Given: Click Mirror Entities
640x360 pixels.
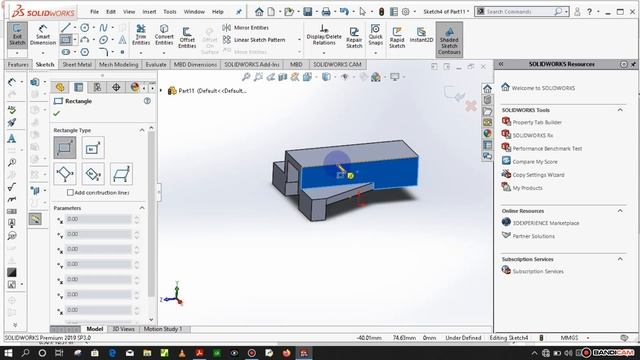Looking at the screenshot, I should pos(245,28).
